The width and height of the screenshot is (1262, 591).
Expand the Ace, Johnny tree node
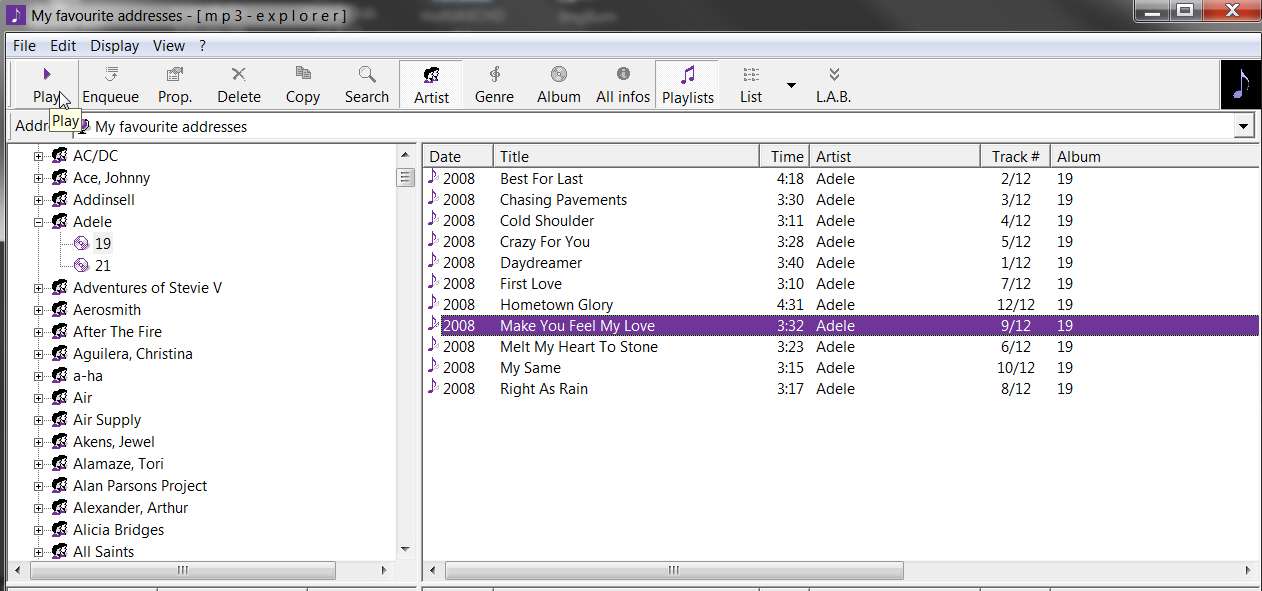point(39,178)
